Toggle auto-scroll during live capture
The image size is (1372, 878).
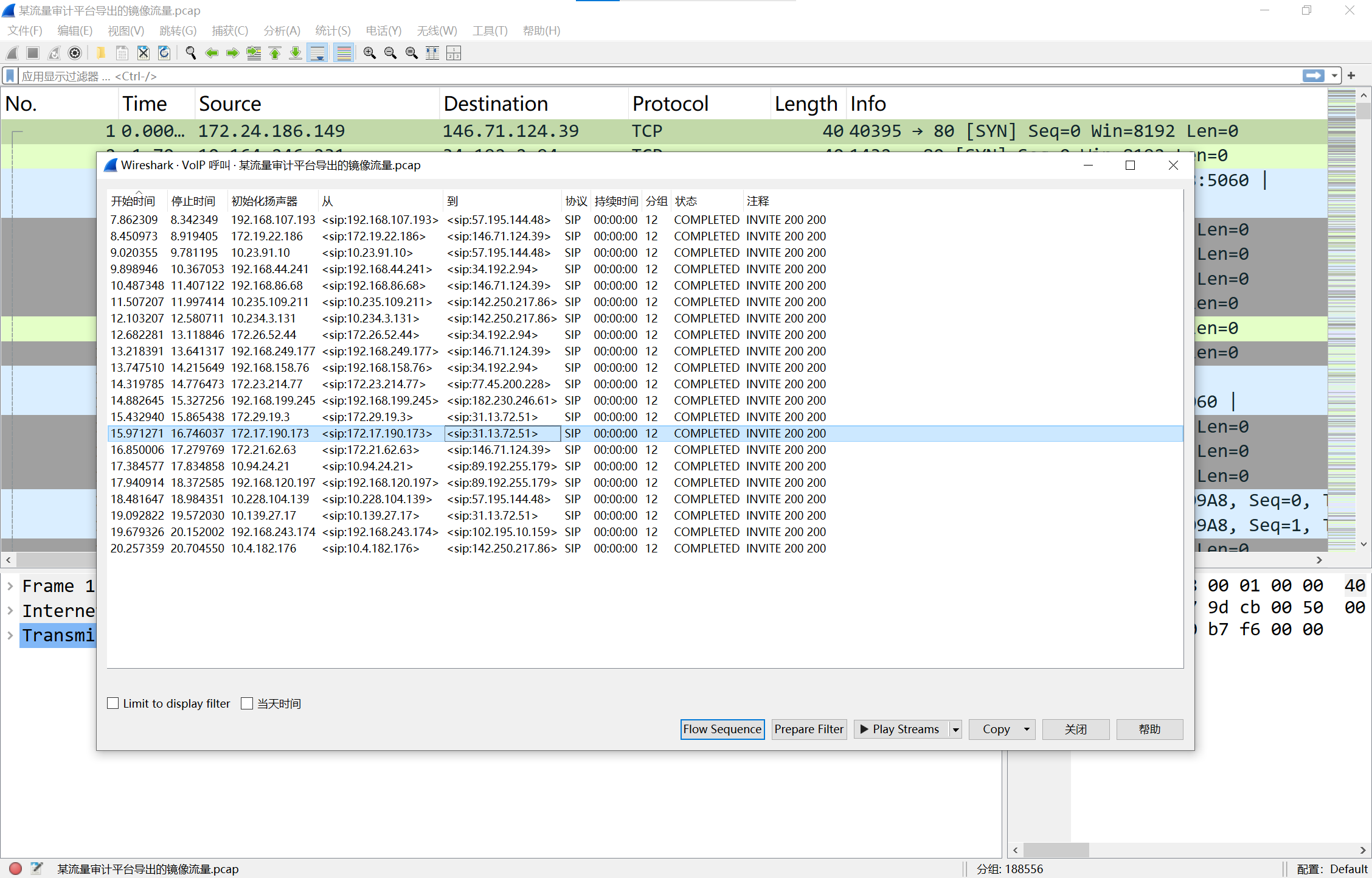317,54
